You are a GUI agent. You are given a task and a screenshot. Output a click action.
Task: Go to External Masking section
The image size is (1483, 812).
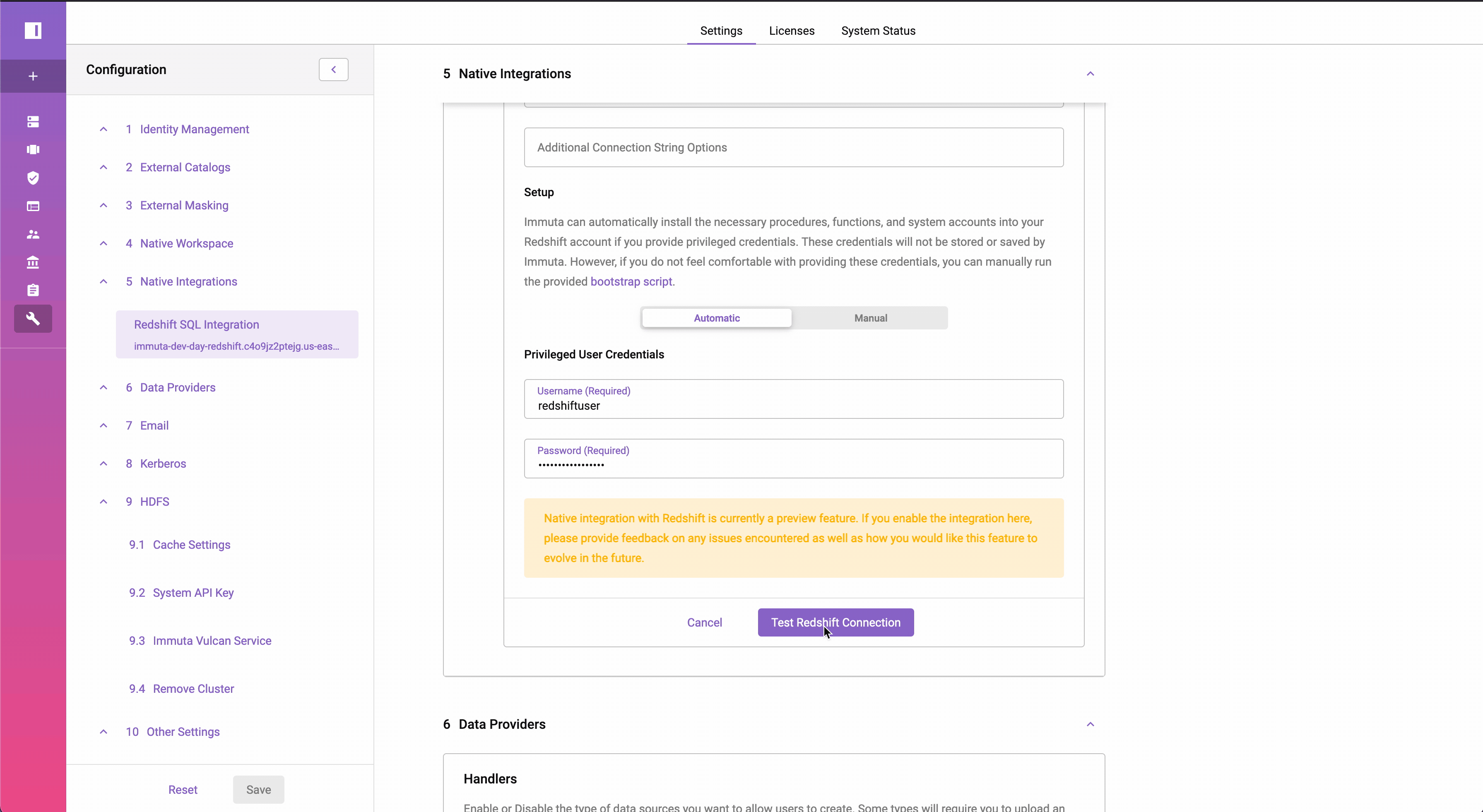pyautogui.click(x=177, y=205)
